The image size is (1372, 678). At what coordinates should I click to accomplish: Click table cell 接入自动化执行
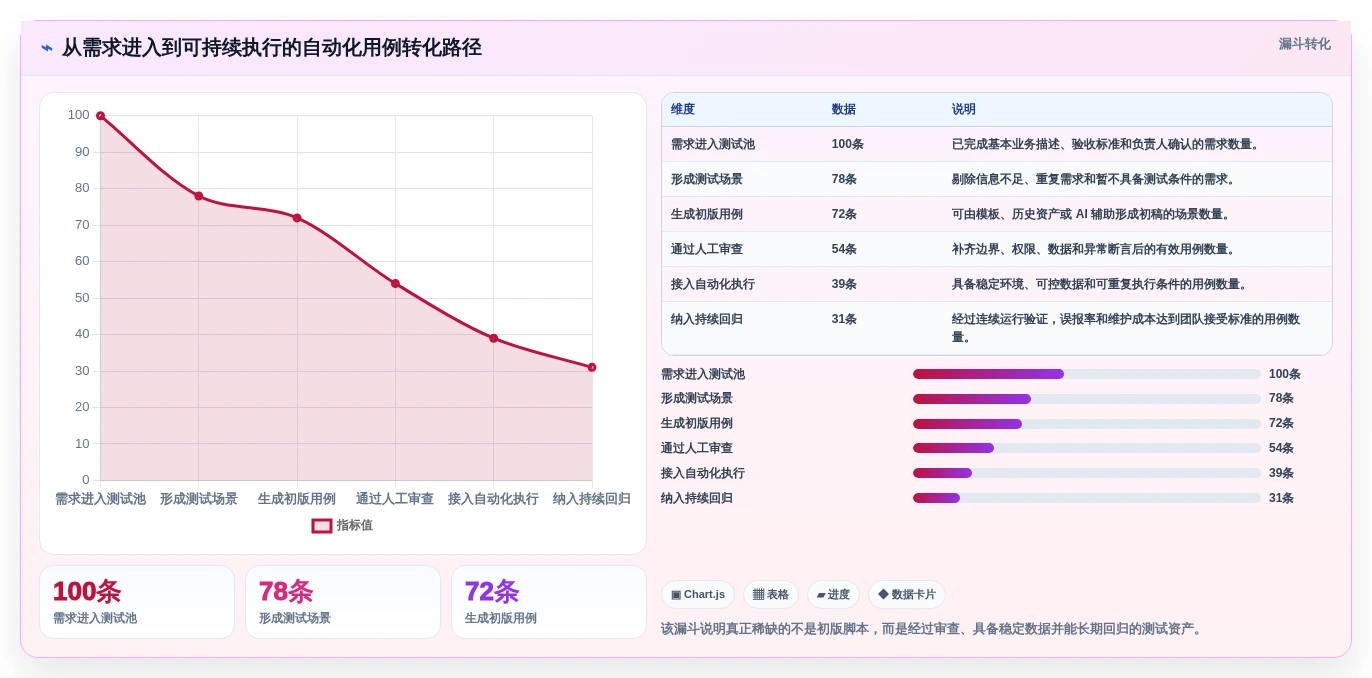pyautogui.click(x=713, y=284)
